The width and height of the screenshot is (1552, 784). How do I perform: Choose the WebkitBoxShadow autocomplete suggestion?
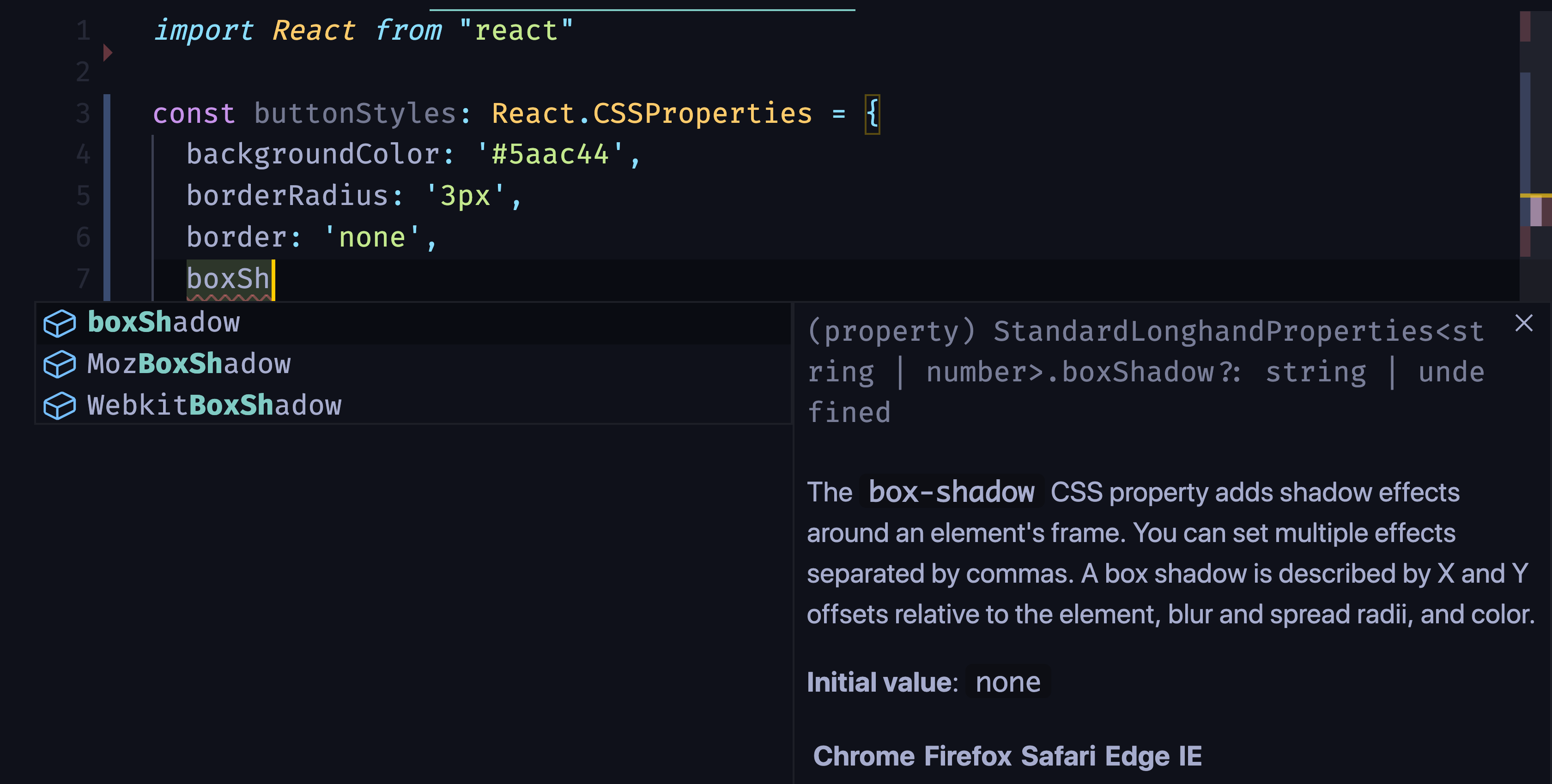coord(413,405)
